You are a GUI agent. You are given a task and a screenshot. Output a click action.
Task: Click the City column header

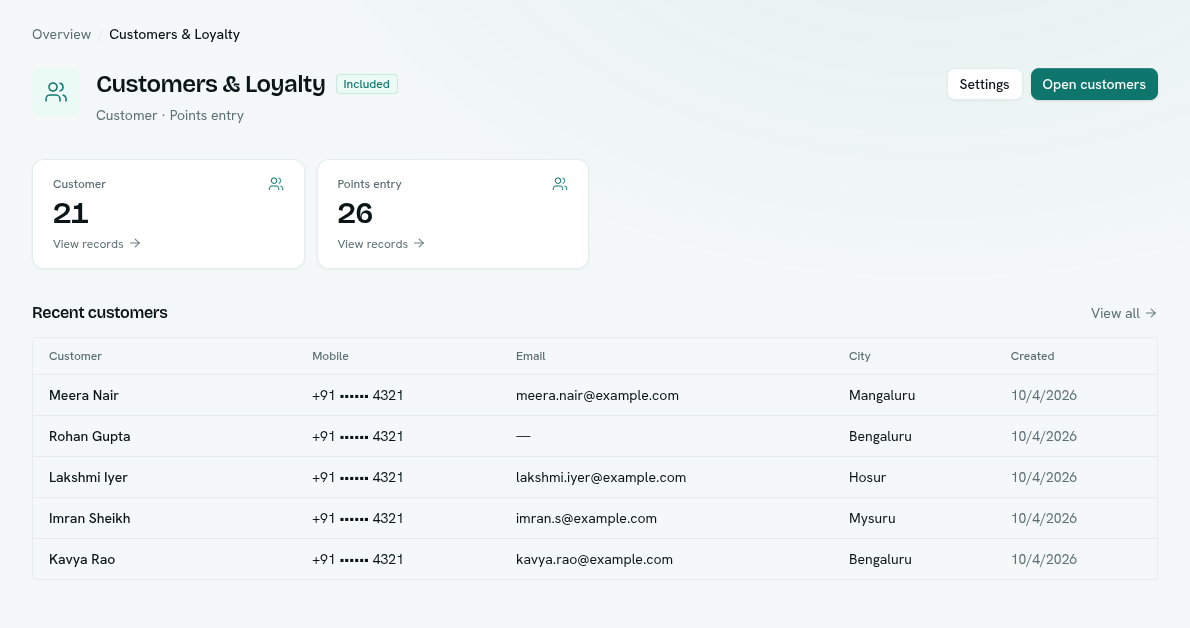tap(860, 356)
